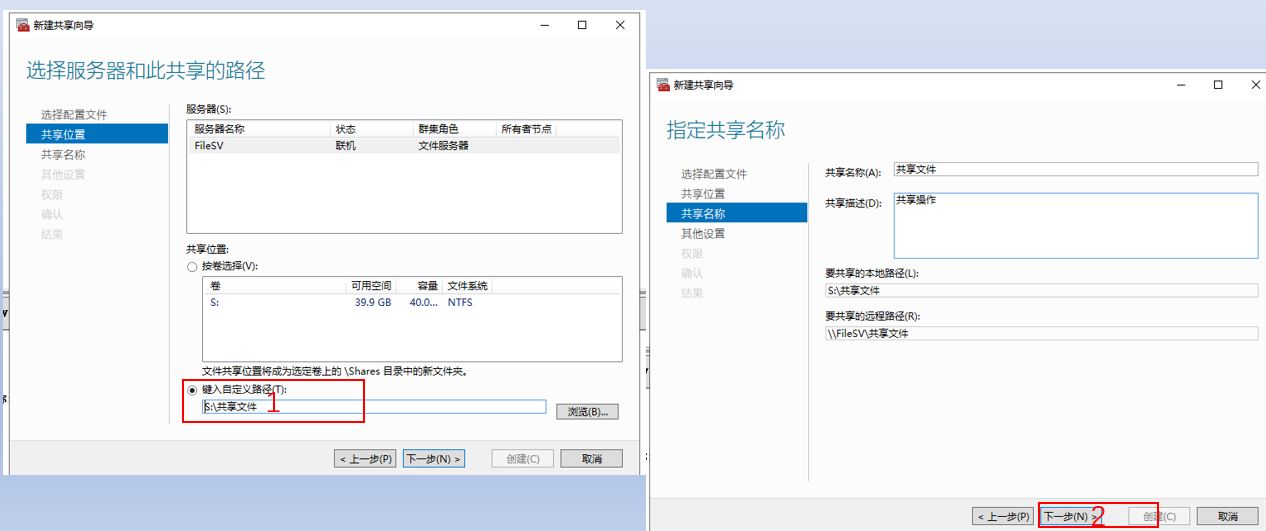Open 共享位置 step in left wizard
The image size is (1266, 531).
pos(97,134)
